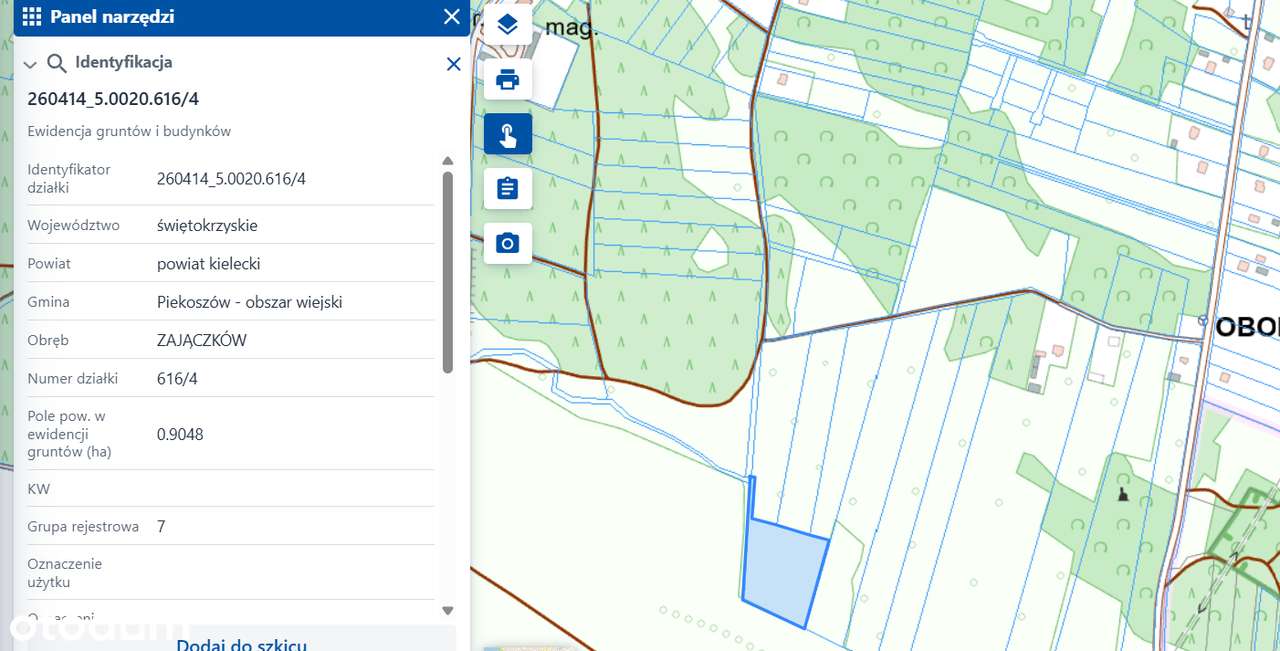Click the Panel narzędzi grid icon
The image size is (1280, 651).
32,16
